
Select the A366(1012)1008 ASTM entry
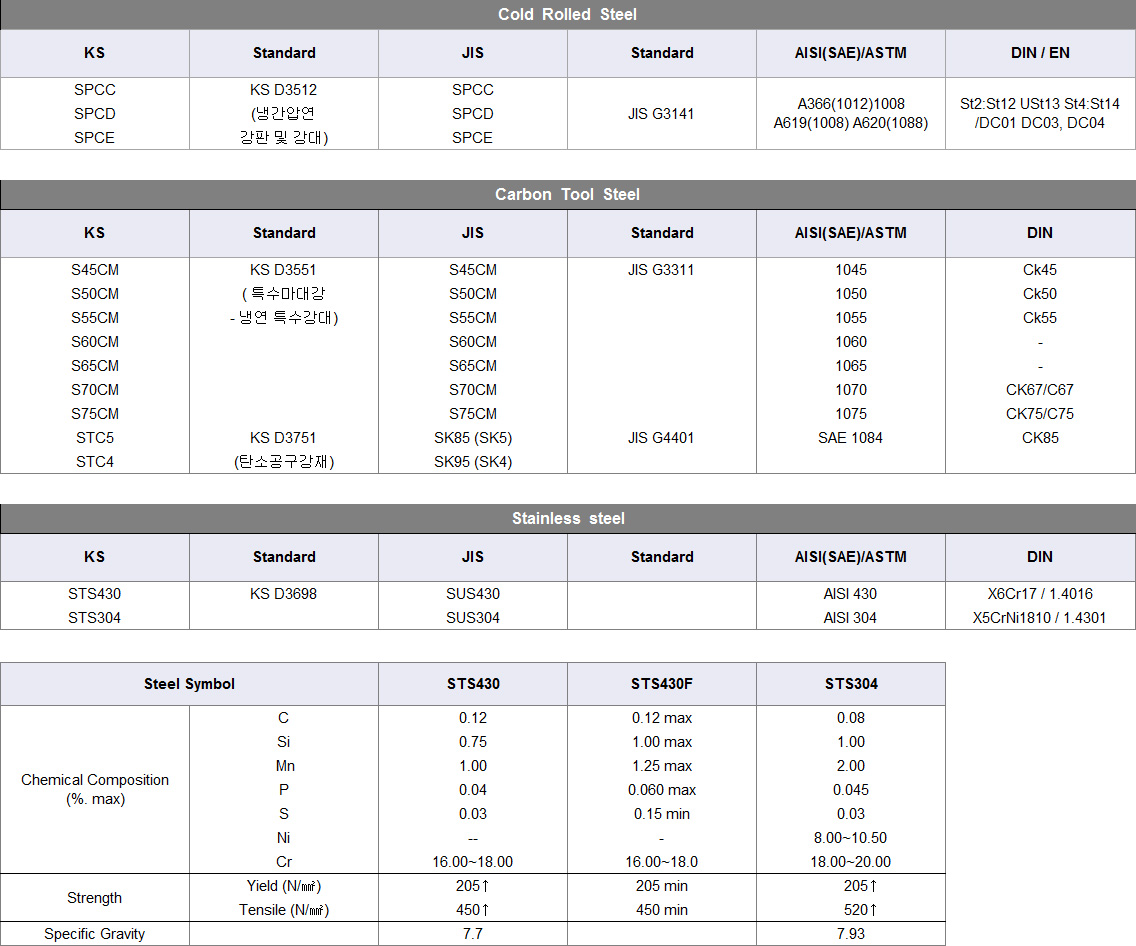(851, 104)
